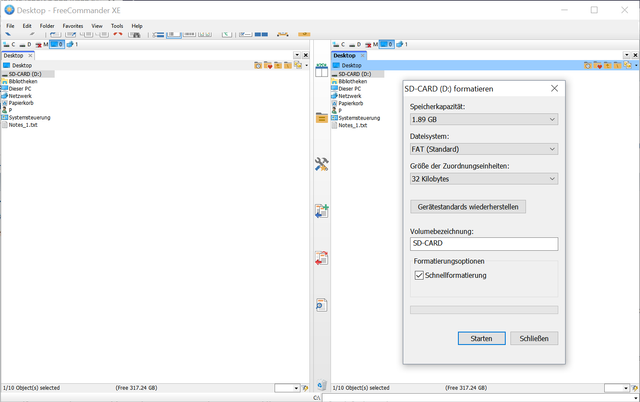Select network button 1 in right drive bar
This screenshot has width=640, height=402.
[402, 44]
